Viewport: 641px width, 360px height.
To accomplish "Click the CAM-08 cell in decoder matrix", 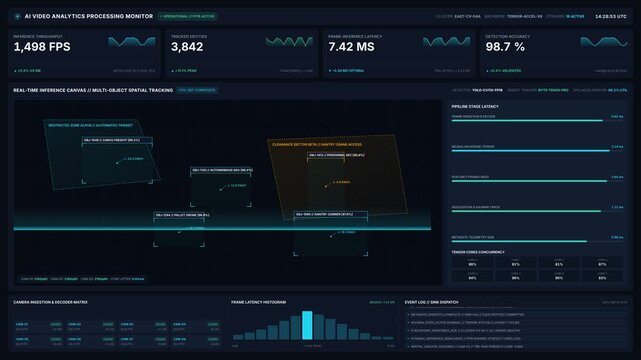I will point(196,342).
